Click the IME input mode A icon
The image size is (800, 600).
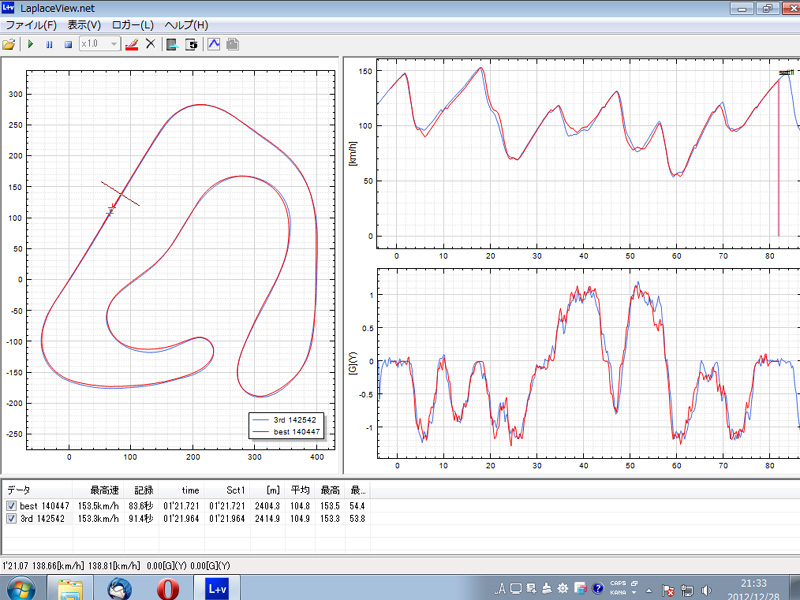click(500, 589)
